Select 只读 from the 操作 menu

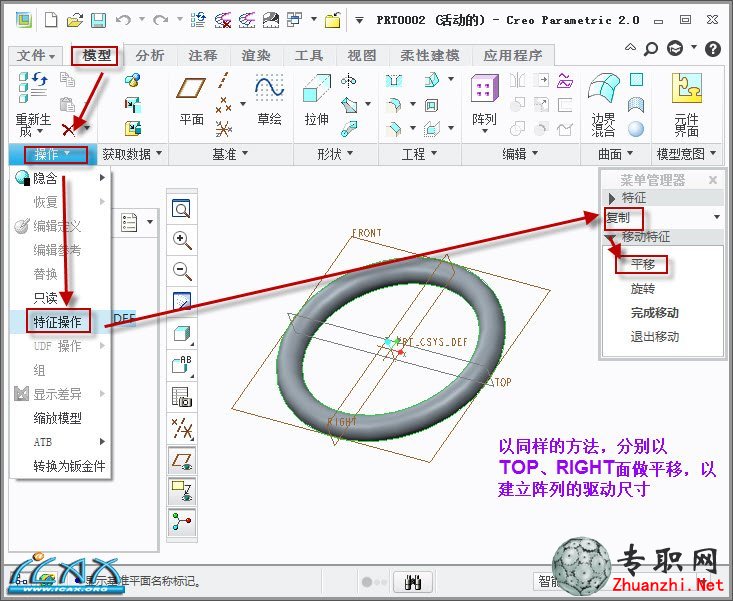(x=60, y=298)
